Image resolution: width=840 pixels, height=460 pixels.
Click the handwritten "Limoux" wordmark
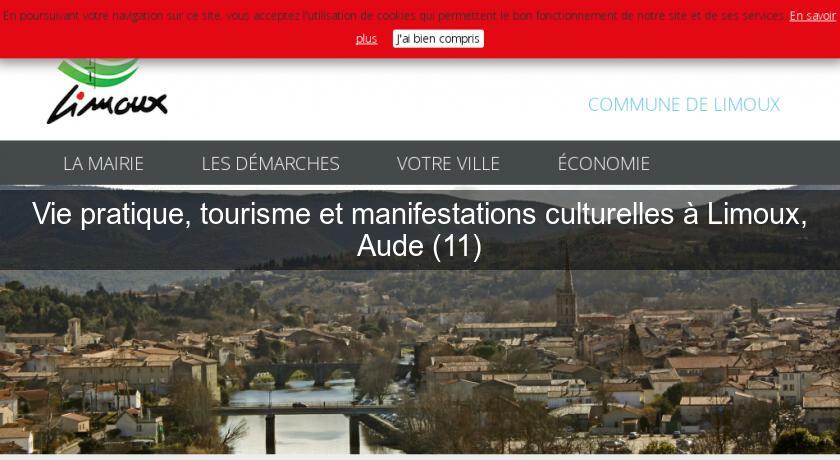[x=107, y=106]
